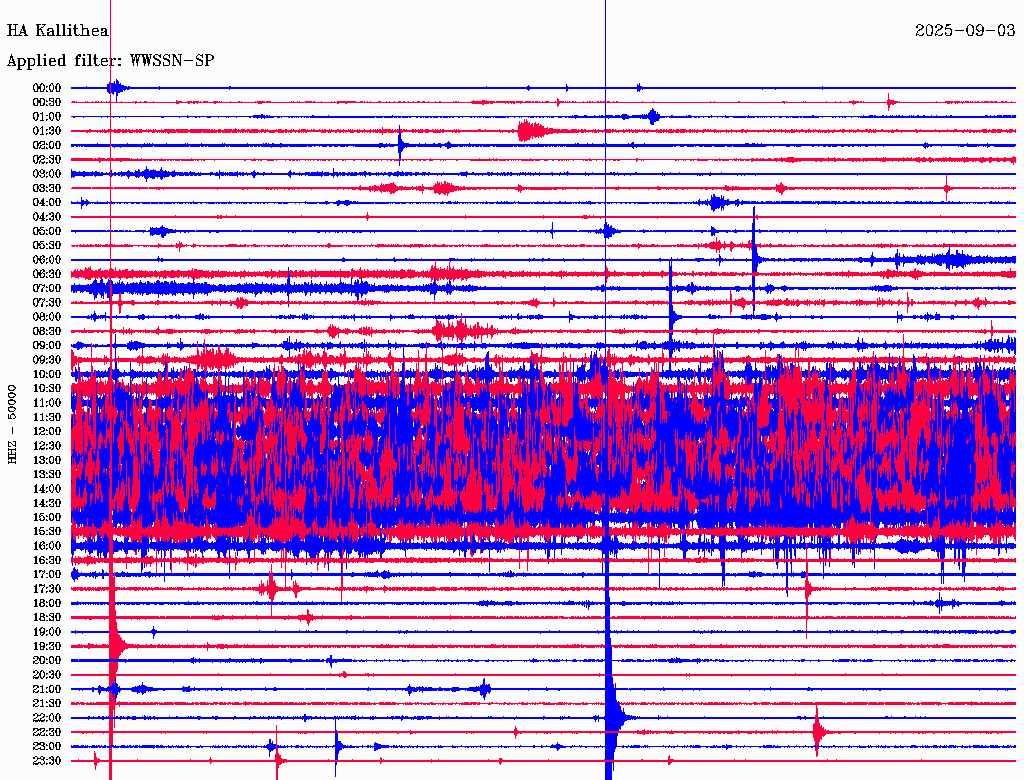Select the 10:30 time label
This screenshot has width=1024, height=780.
point(47,388)
